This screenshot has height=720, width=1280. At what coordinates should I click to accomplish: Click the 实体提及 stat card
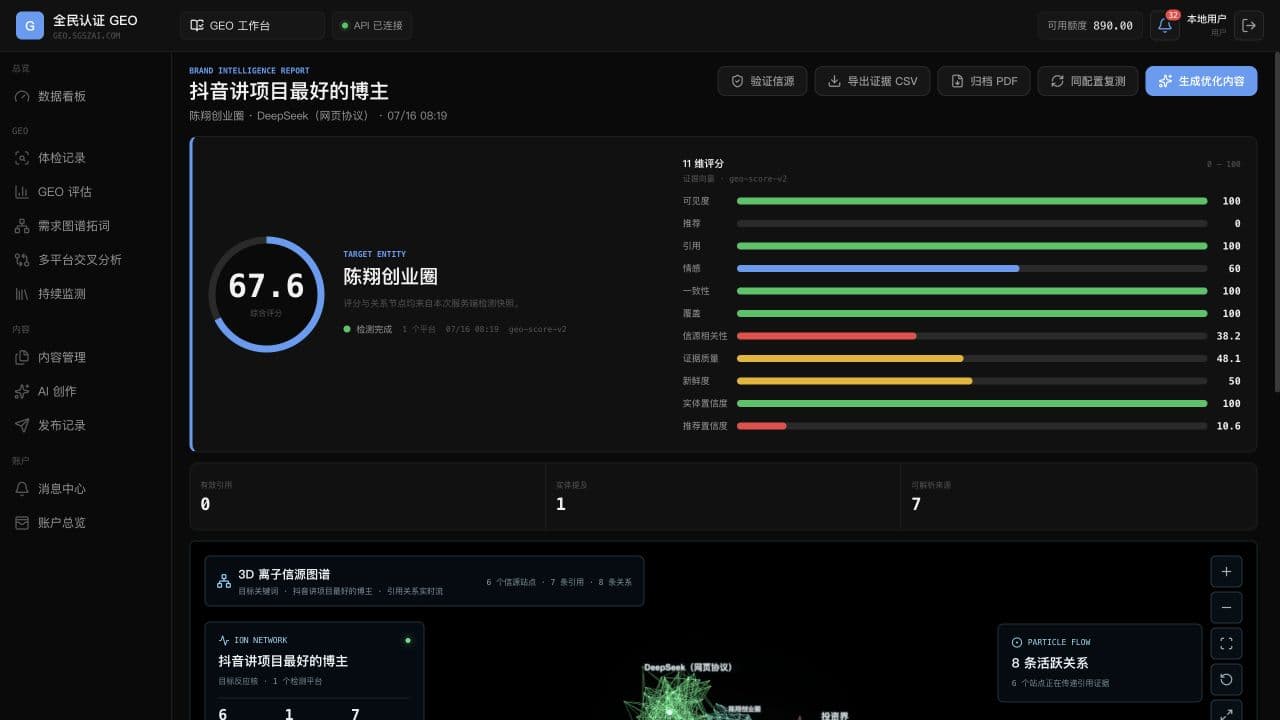(722, 496)
